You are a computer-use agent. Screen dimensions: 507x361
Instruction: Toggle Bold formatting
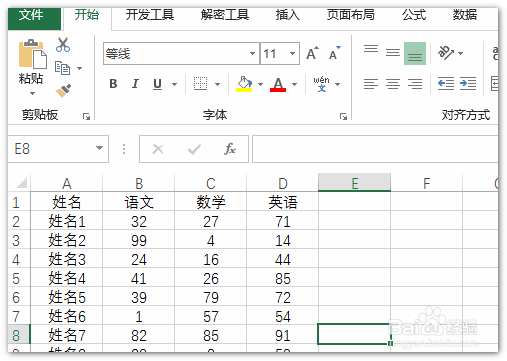click(x=113, y=84)
